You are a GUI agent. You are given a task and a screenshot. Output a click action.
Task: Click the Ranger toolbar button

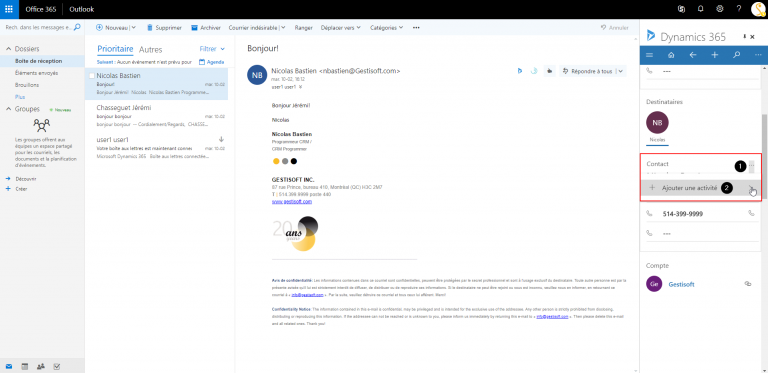click(304, 28)
